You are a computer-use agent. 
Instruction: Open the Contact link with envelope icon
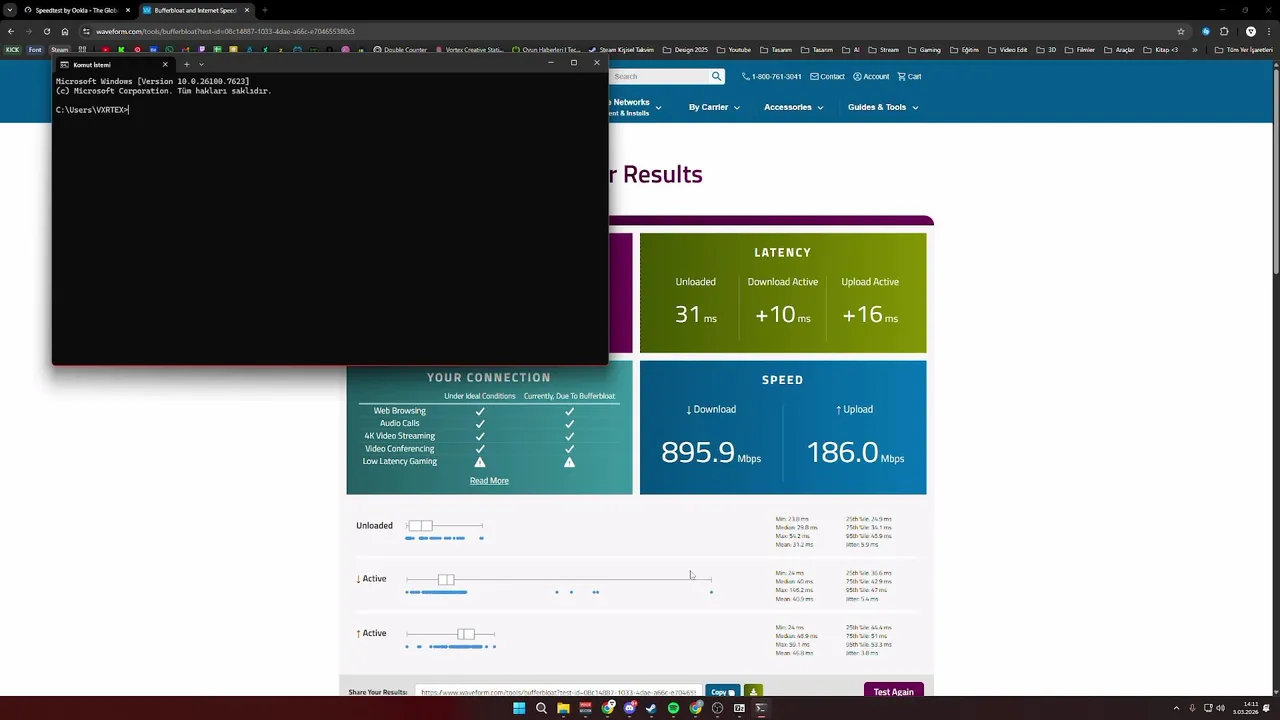827,76
